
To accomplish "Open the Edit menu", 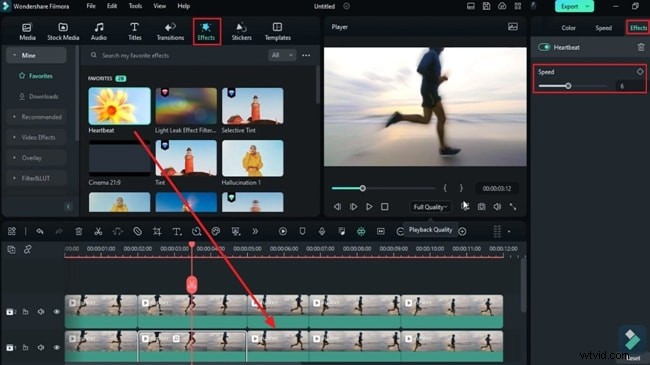I will [x=112, y=6].
